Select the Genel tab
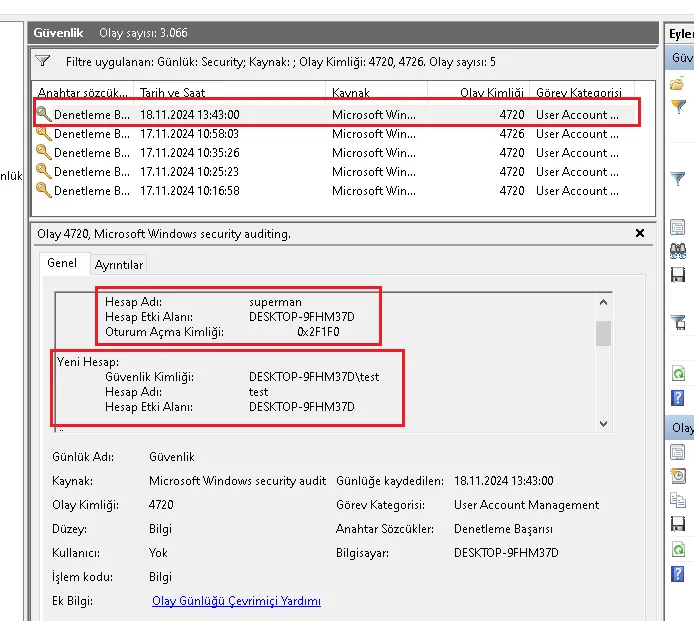The width and height of the screenshot is (694, 621). (x=62, y=263)
